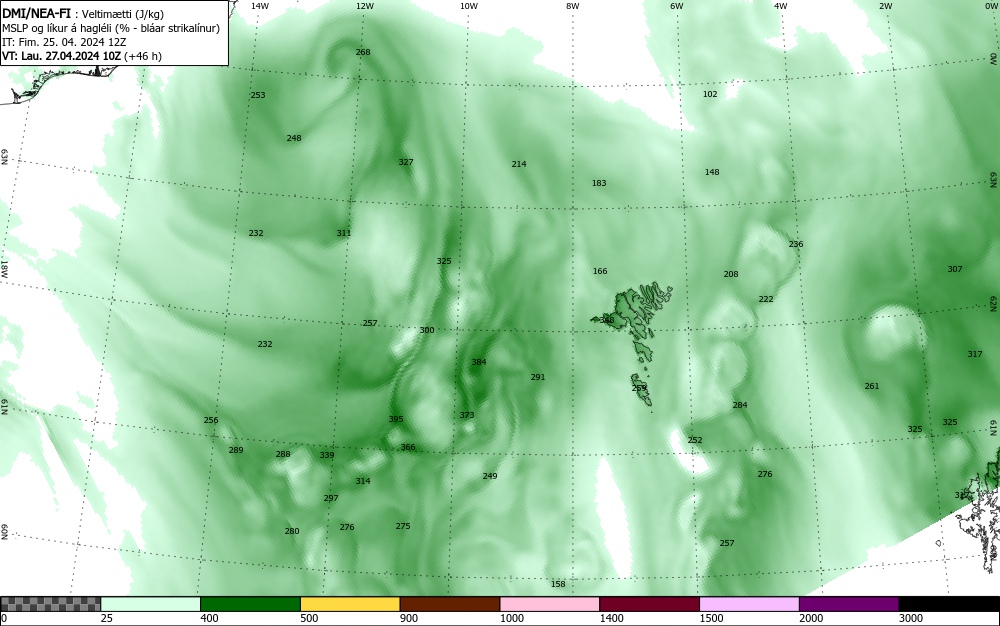Click the map value '327'

click(x=406, y=162)
